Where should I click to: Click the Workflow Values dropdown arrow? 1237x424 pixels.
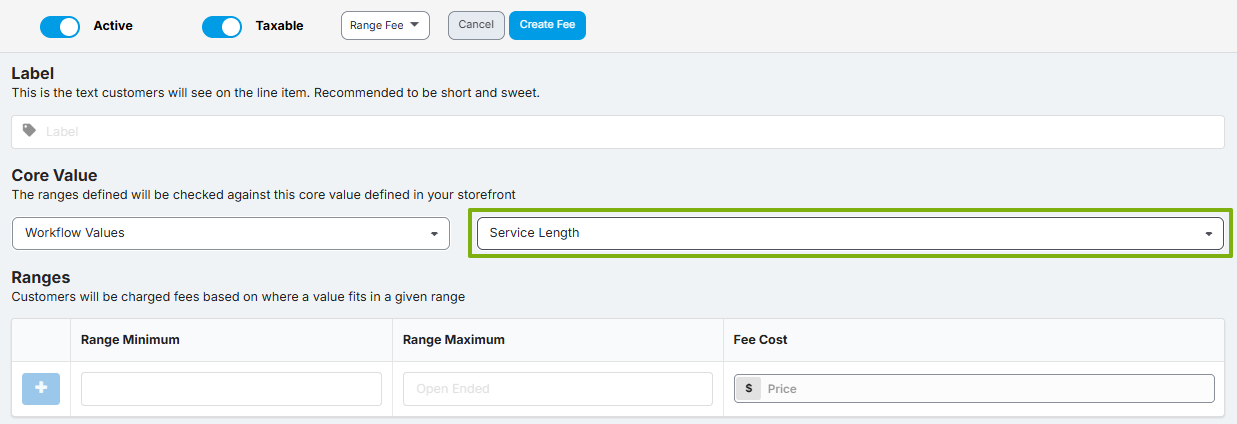coord(434,234)
